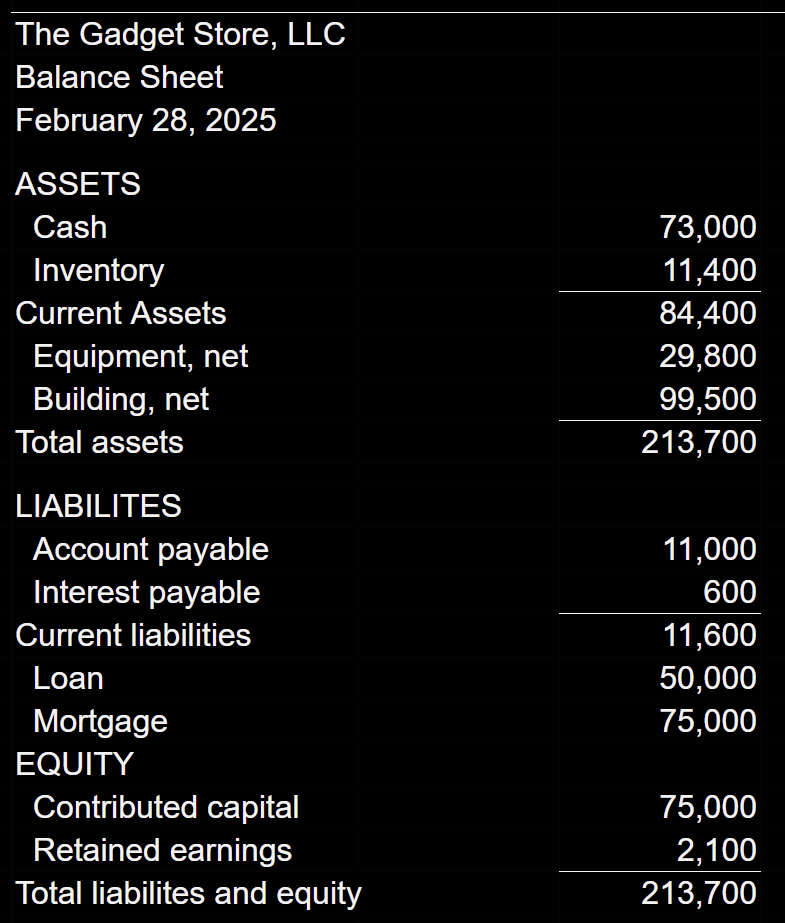
Task: Click the Current liabilities total 11,600
Action: 710,635
